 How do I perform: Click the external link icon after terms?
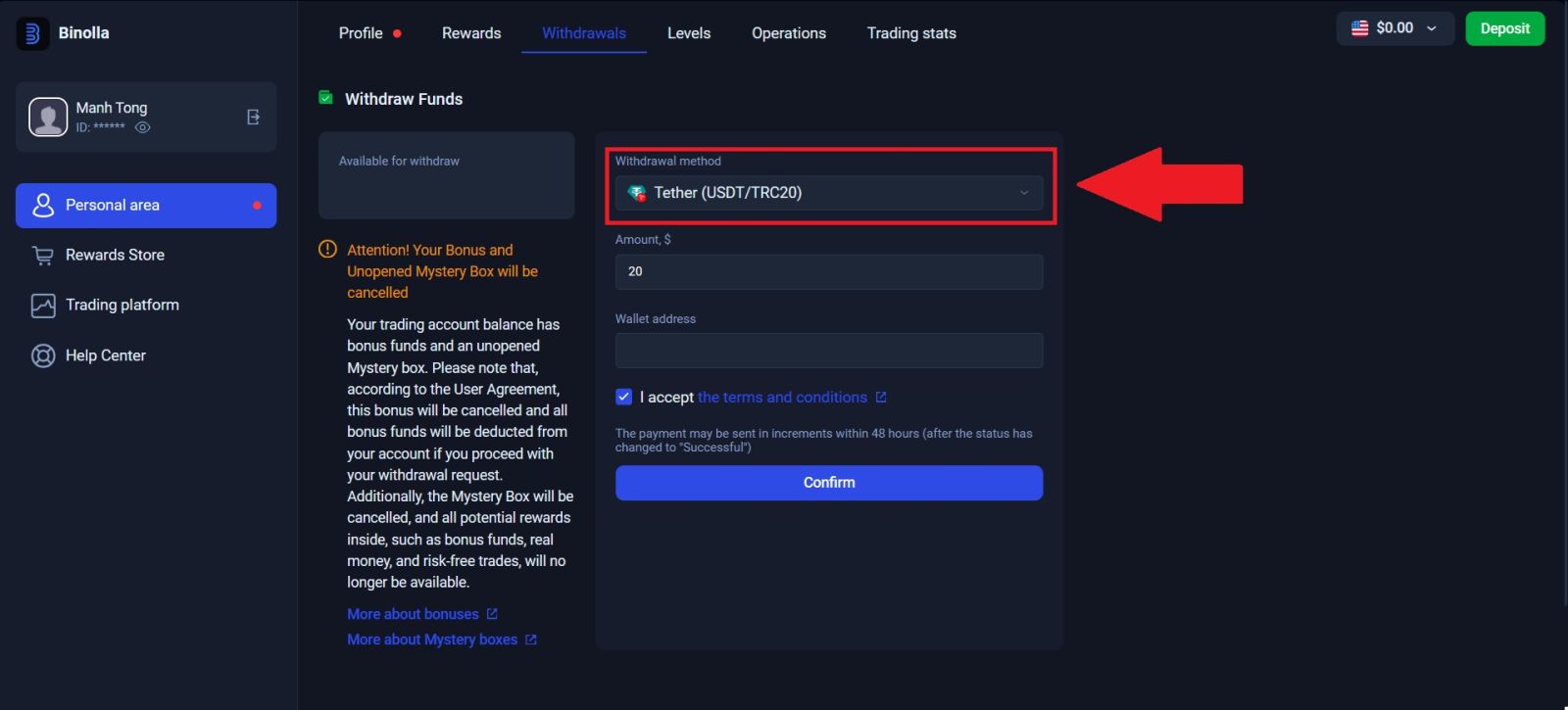tap(881, 398)
